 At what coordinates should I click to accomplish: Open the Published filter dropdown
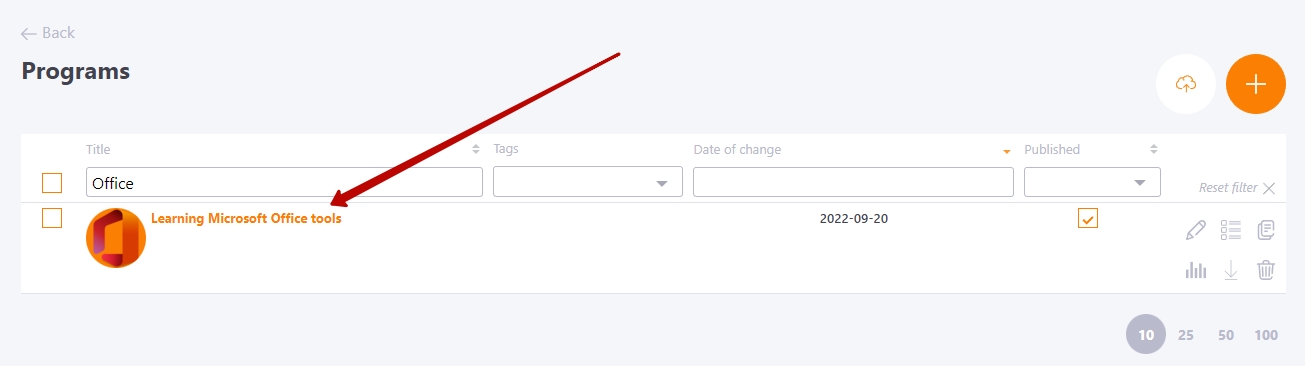[x=1092, y=182]
